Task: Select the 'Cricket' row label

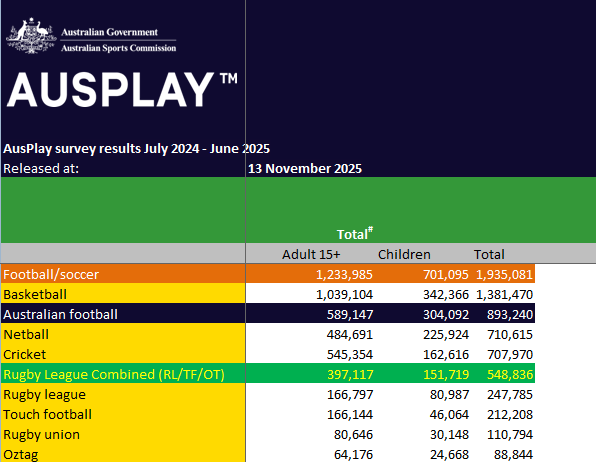Action: (123, 354)
